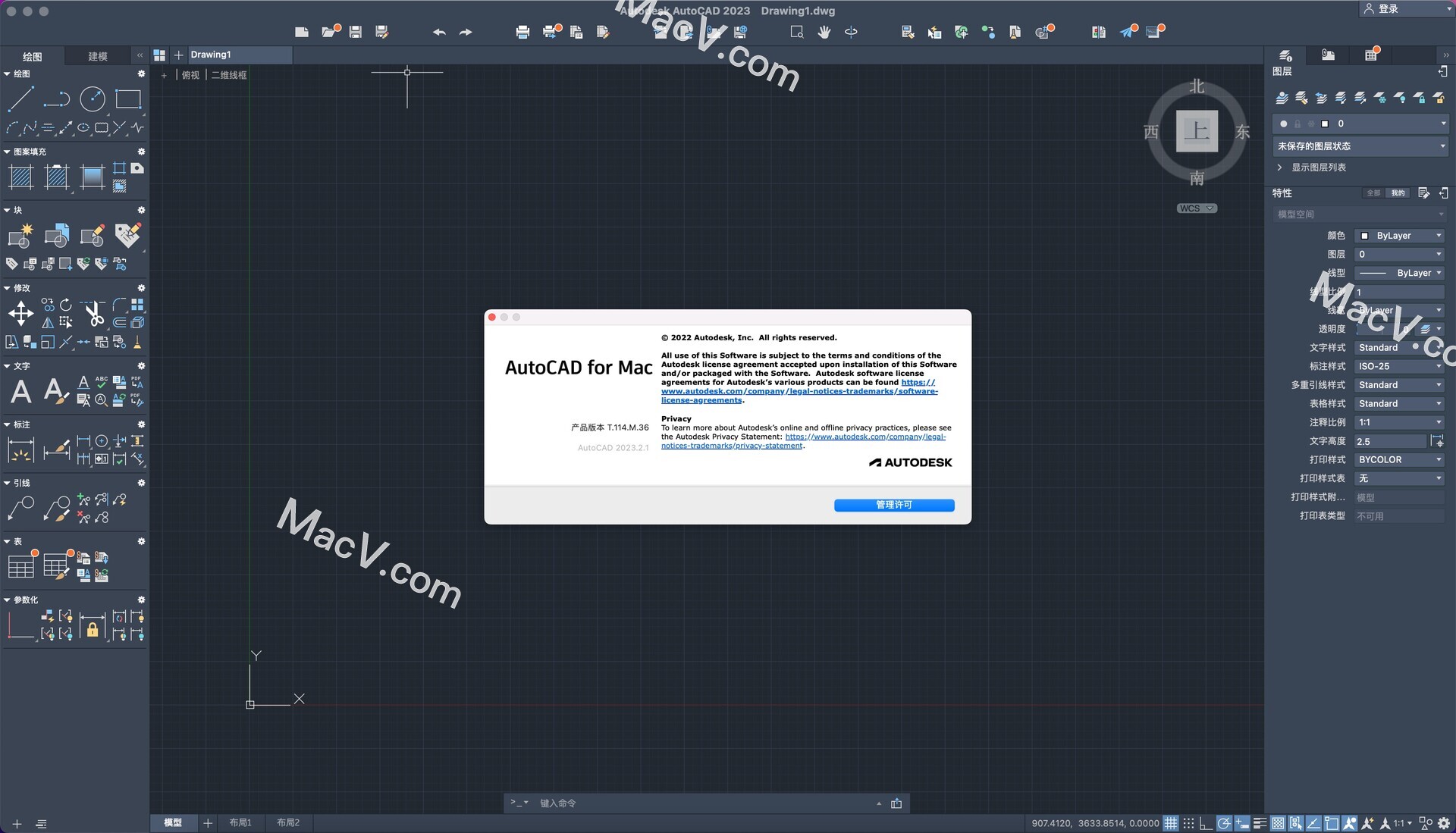Click the New drawing icon in toolbar
1456x833 pixels.
(x=302, y=32)
